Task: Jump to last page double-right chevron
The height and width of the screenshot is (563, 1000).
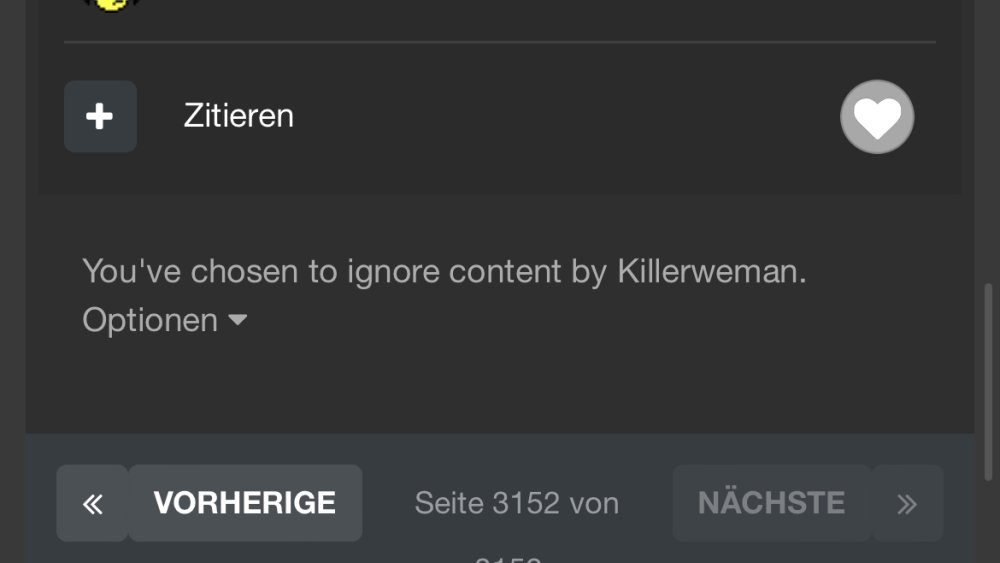Action: [907, 503]
